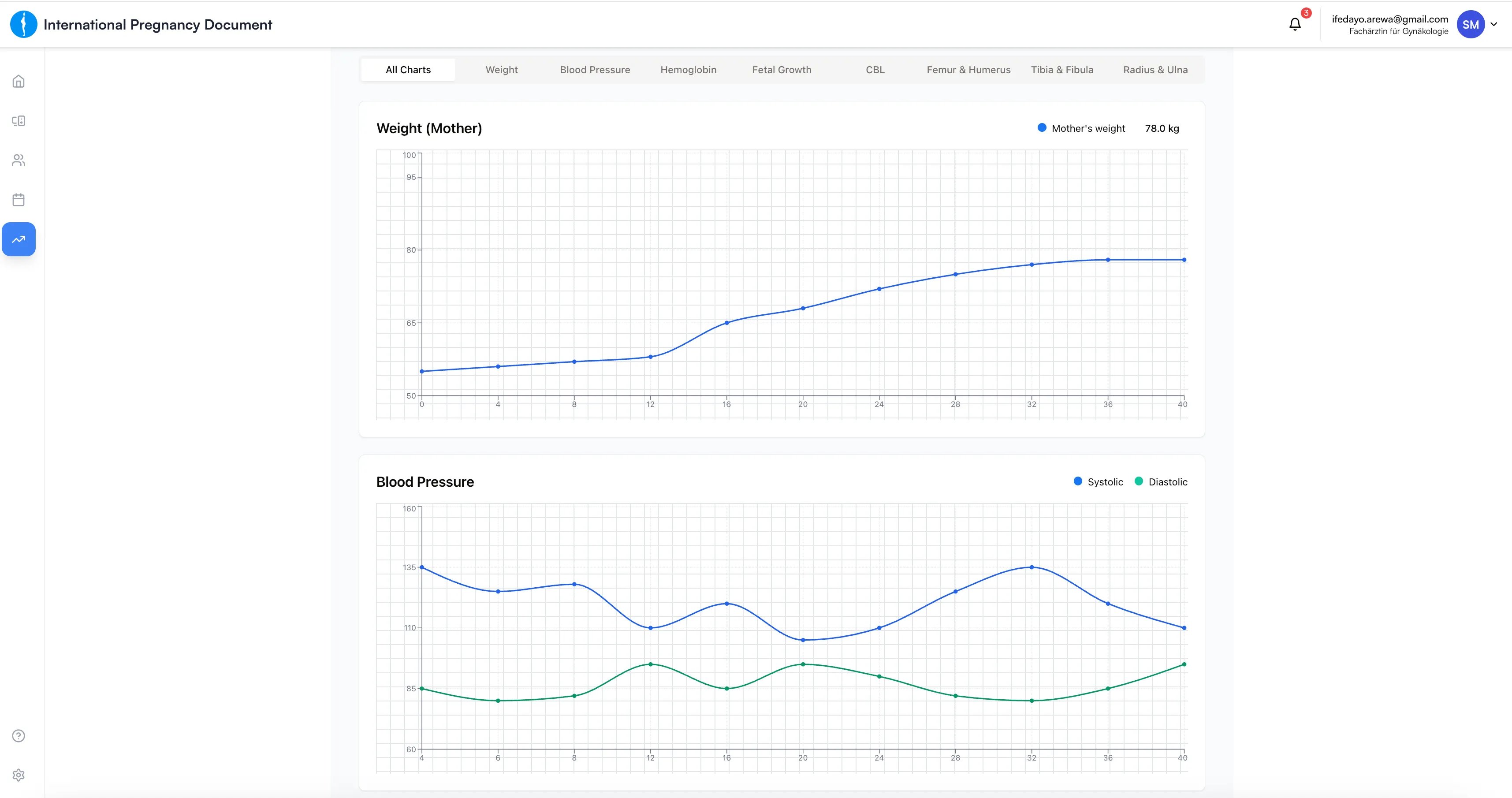Image resolution: width=1512 pixels, height=798 pixels.
Task: Click the notification bell icon
Action: pyautogui.click(x=1295, y=25)
